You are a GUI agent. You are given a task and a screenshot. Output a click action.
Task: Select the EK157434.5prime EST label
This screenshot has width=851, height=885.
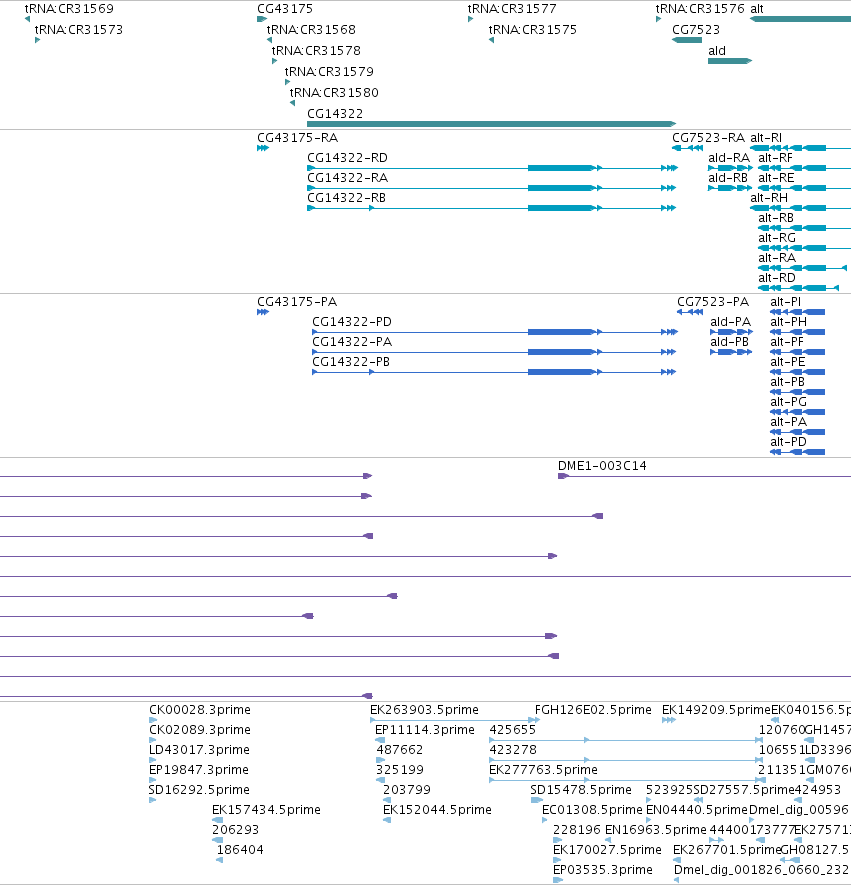pos(266,810)
